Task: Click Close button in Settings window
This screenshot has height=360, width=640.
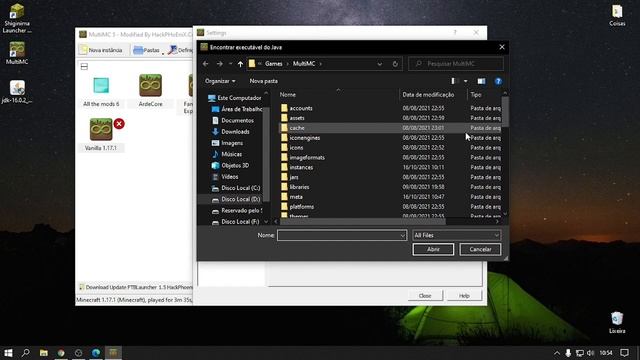Action: pos(425,296)
